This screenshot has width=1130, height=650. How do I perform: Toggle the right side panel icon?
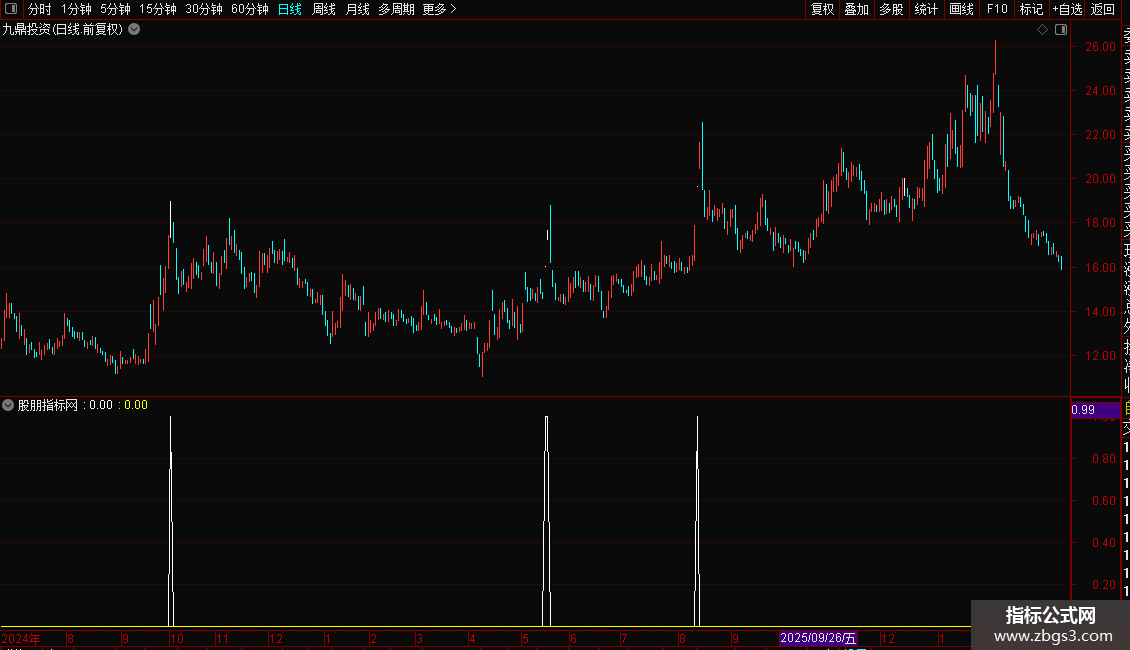coord(1061,30)
